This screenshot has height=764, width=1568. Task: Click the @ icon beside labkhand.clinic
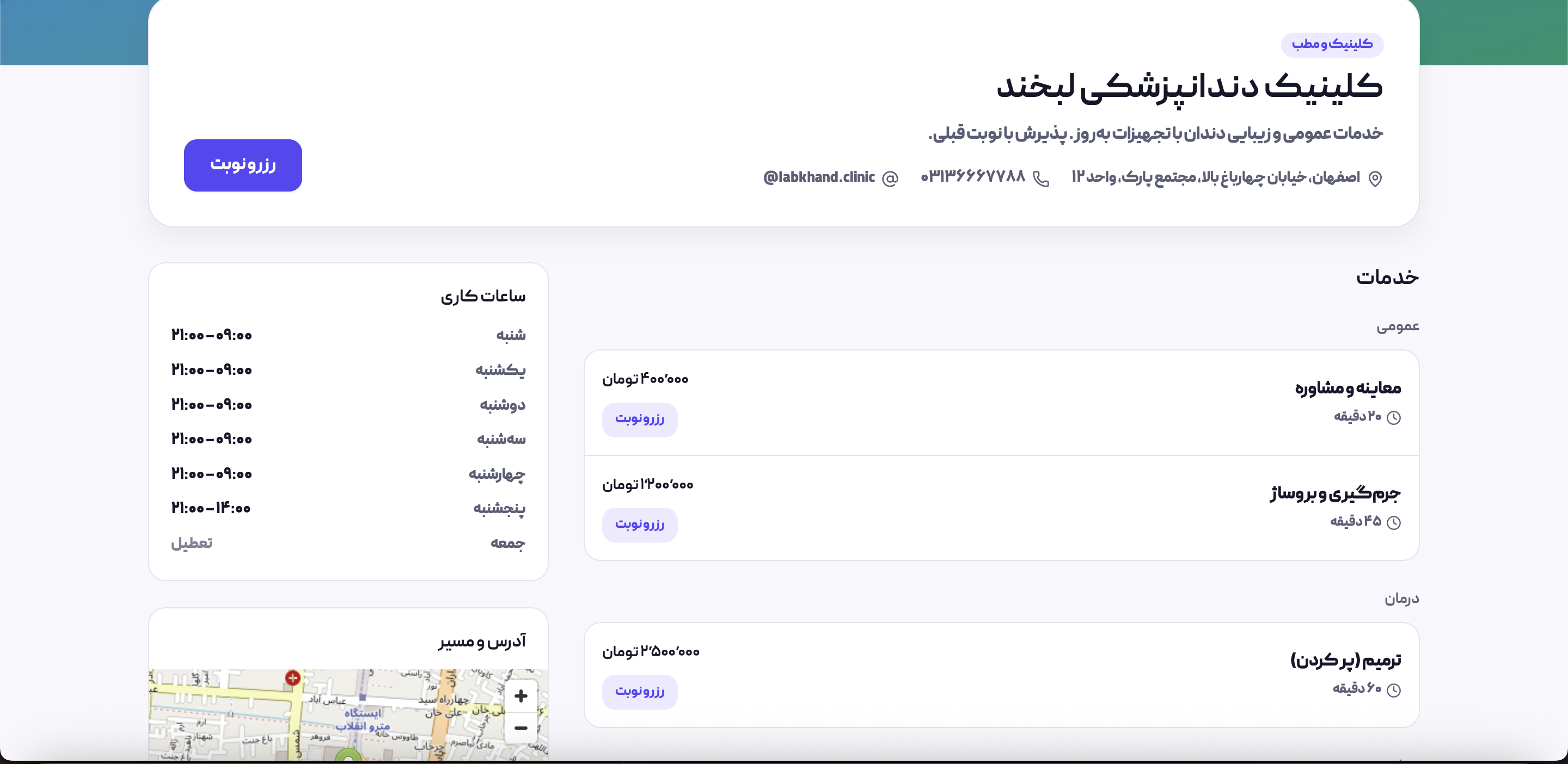pyautogui.click(x=890, y=178)
